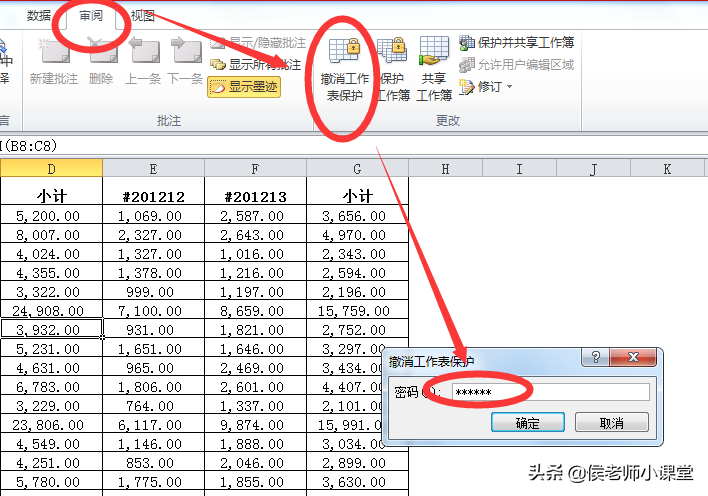Select cell with value 15,759.00
This screenshot has width=708, height=496.
pos(358,310)
